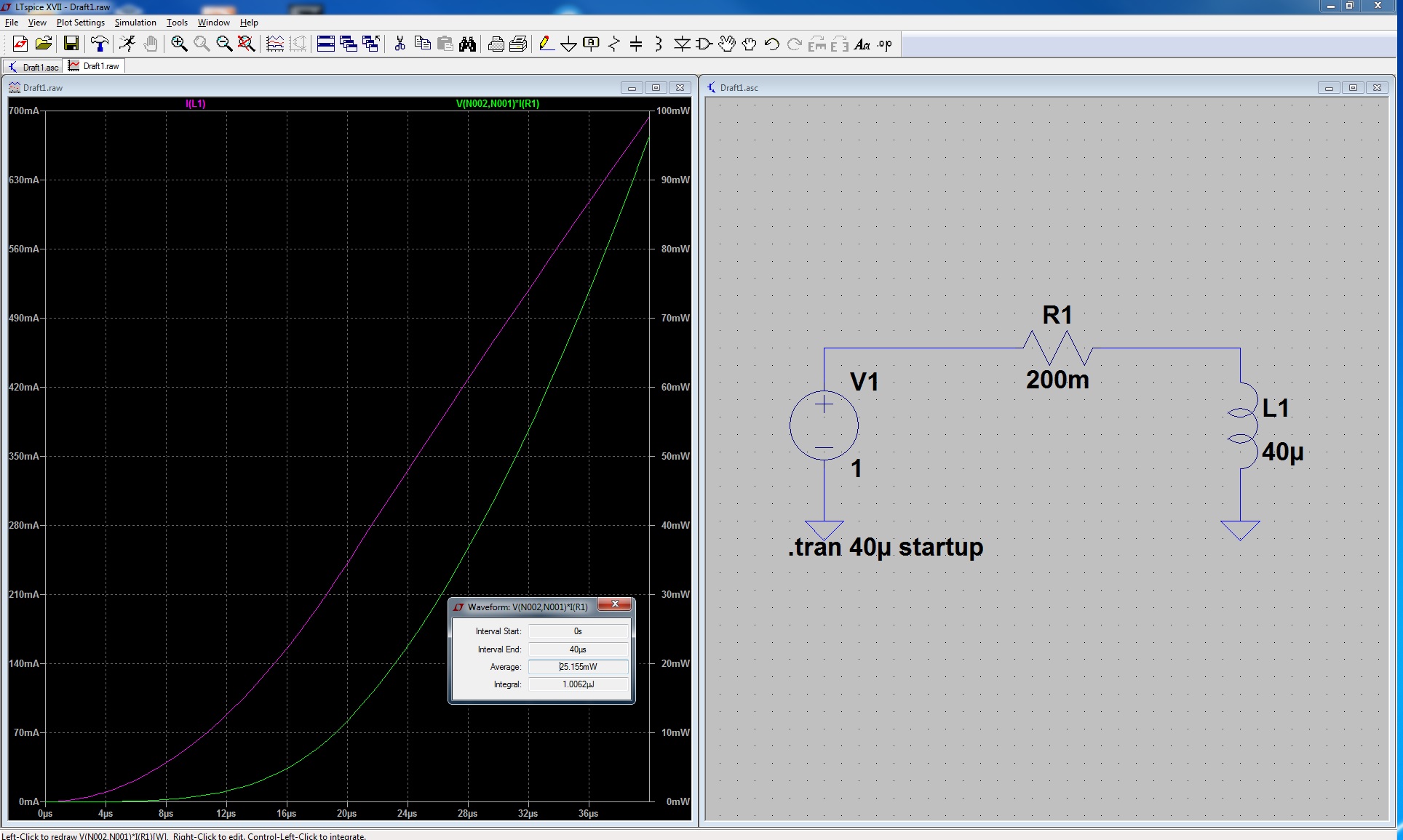
Task: Select the Component AND-gate tool
Action: (x=704, y=44)
